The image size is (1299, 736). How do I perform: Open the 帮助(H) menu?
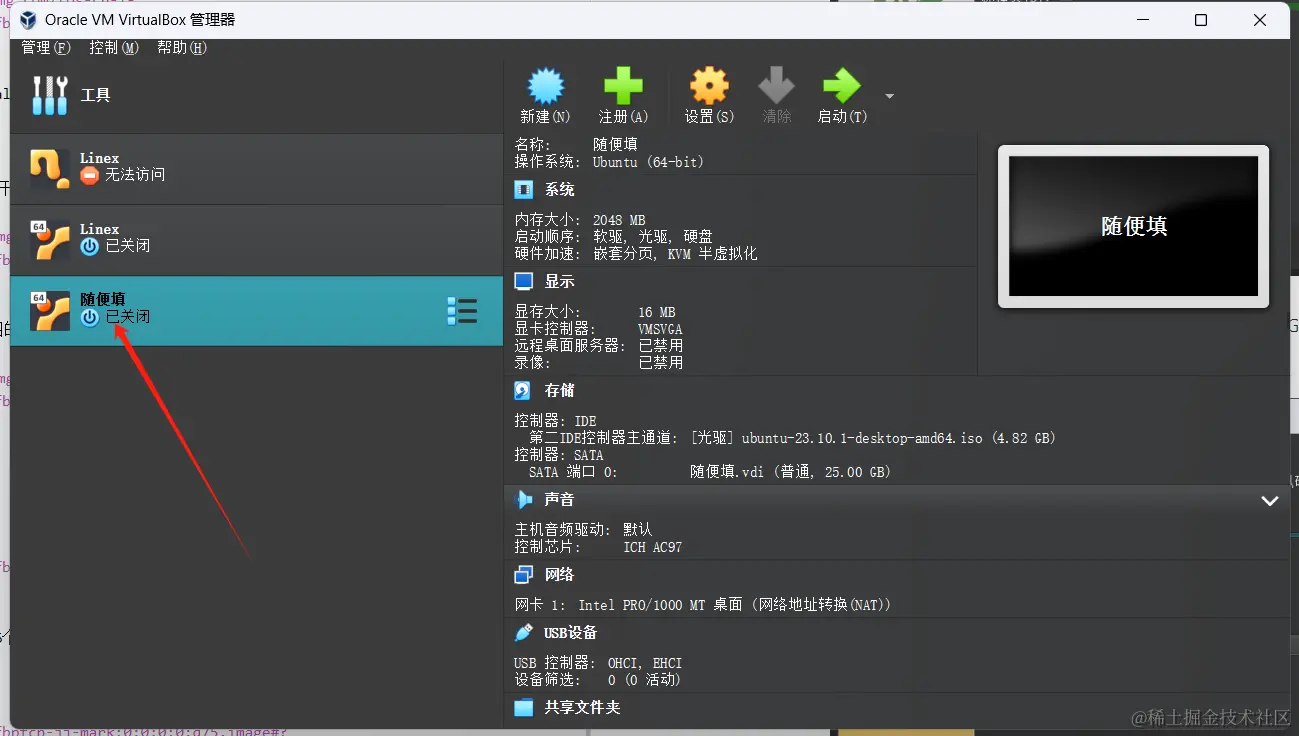181,48
